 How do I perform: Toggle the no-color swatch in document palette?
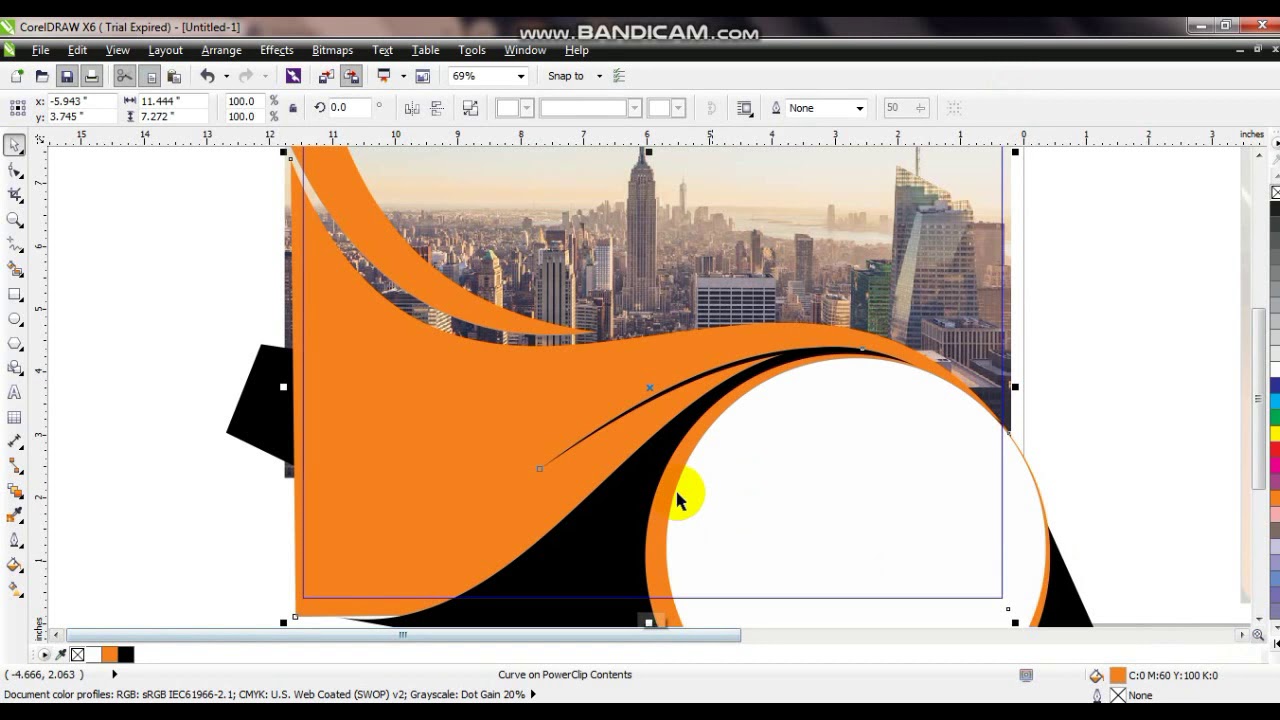pos(77,655)
